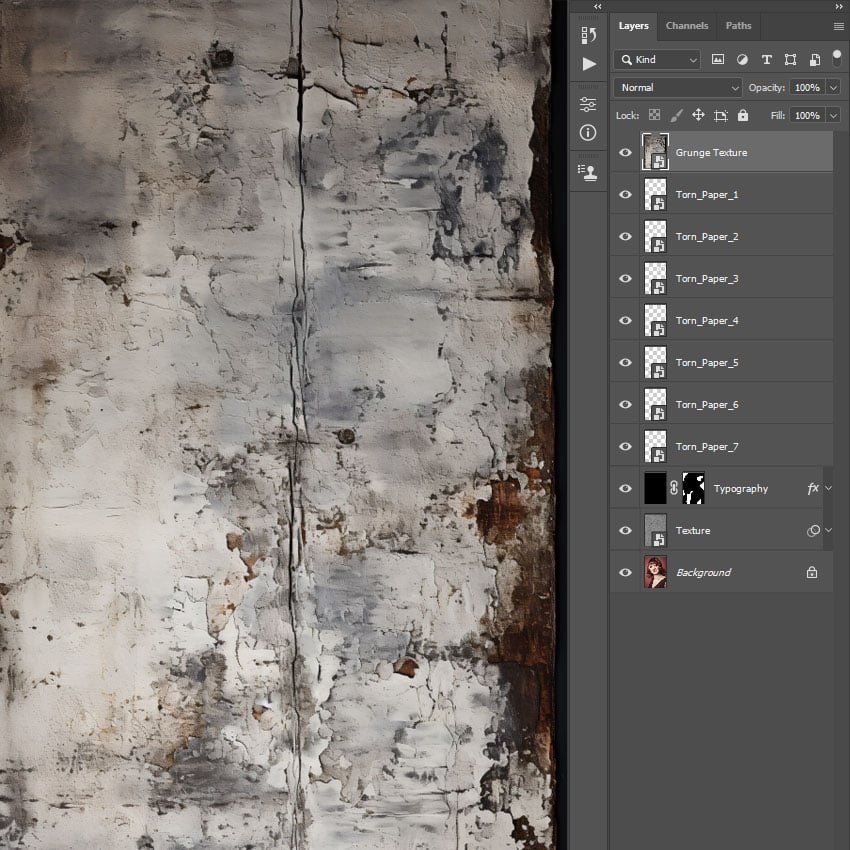This screenshot has height=850, width=850.
Task: Hide the Background layer
Action: coord(625,572)
